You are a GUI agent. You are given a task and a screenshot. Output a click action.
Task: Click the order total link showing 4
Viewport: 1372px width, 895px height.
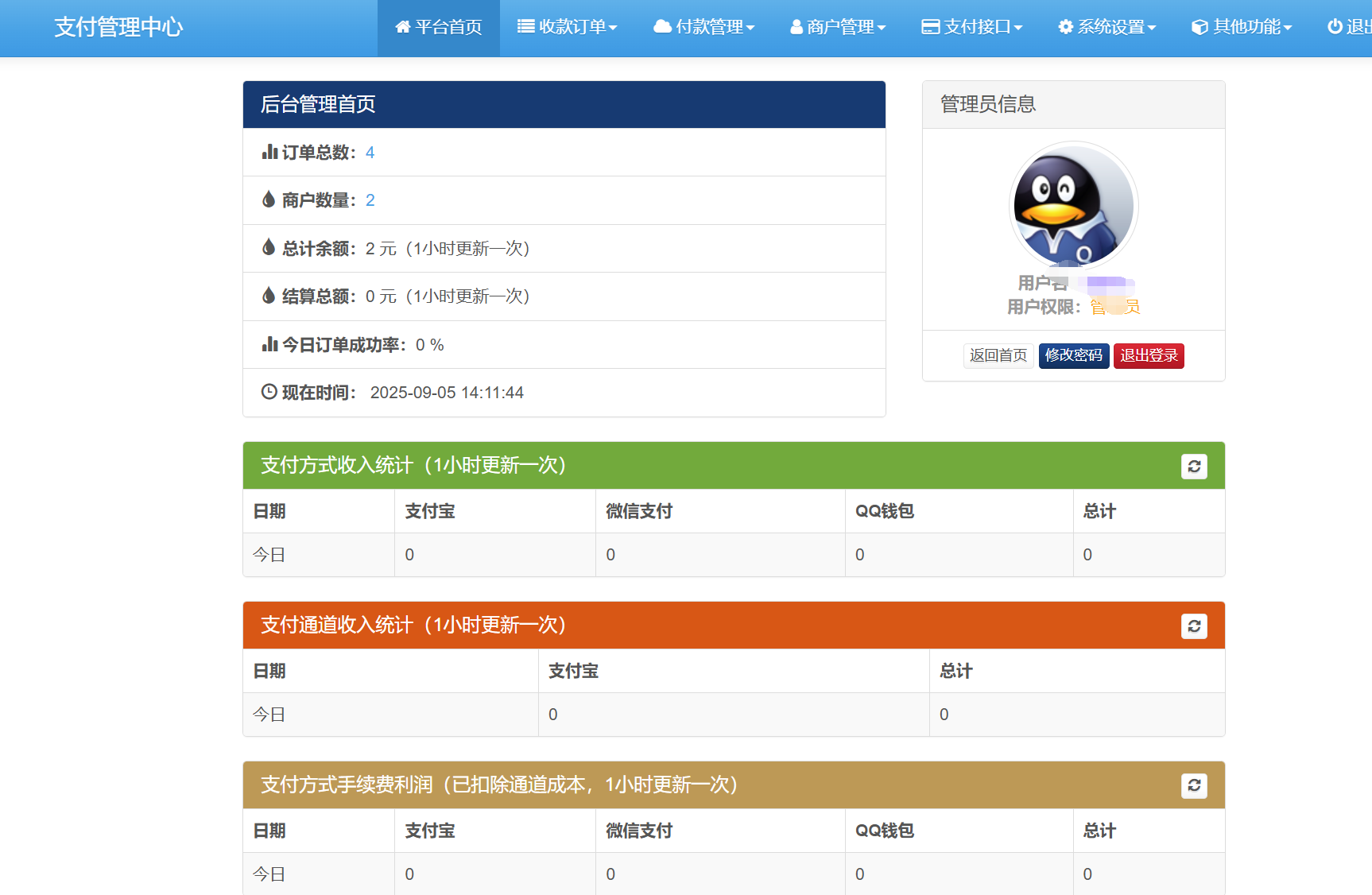pyautogui.click(x=369, y=152)
